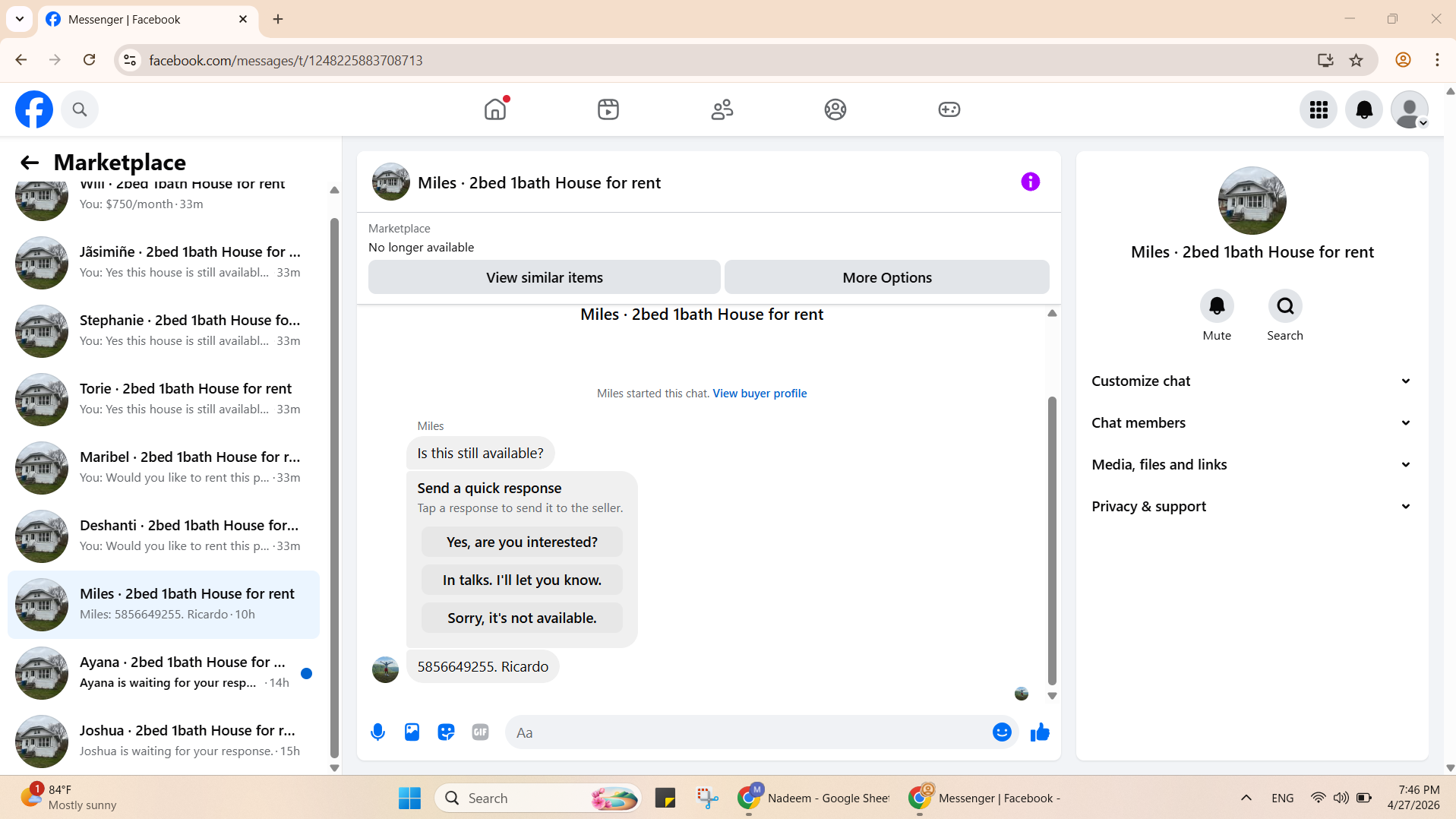Click the conversation list scrollbar
The image size is (1456, 819).
pyautogui.click(x=334, y=486)
